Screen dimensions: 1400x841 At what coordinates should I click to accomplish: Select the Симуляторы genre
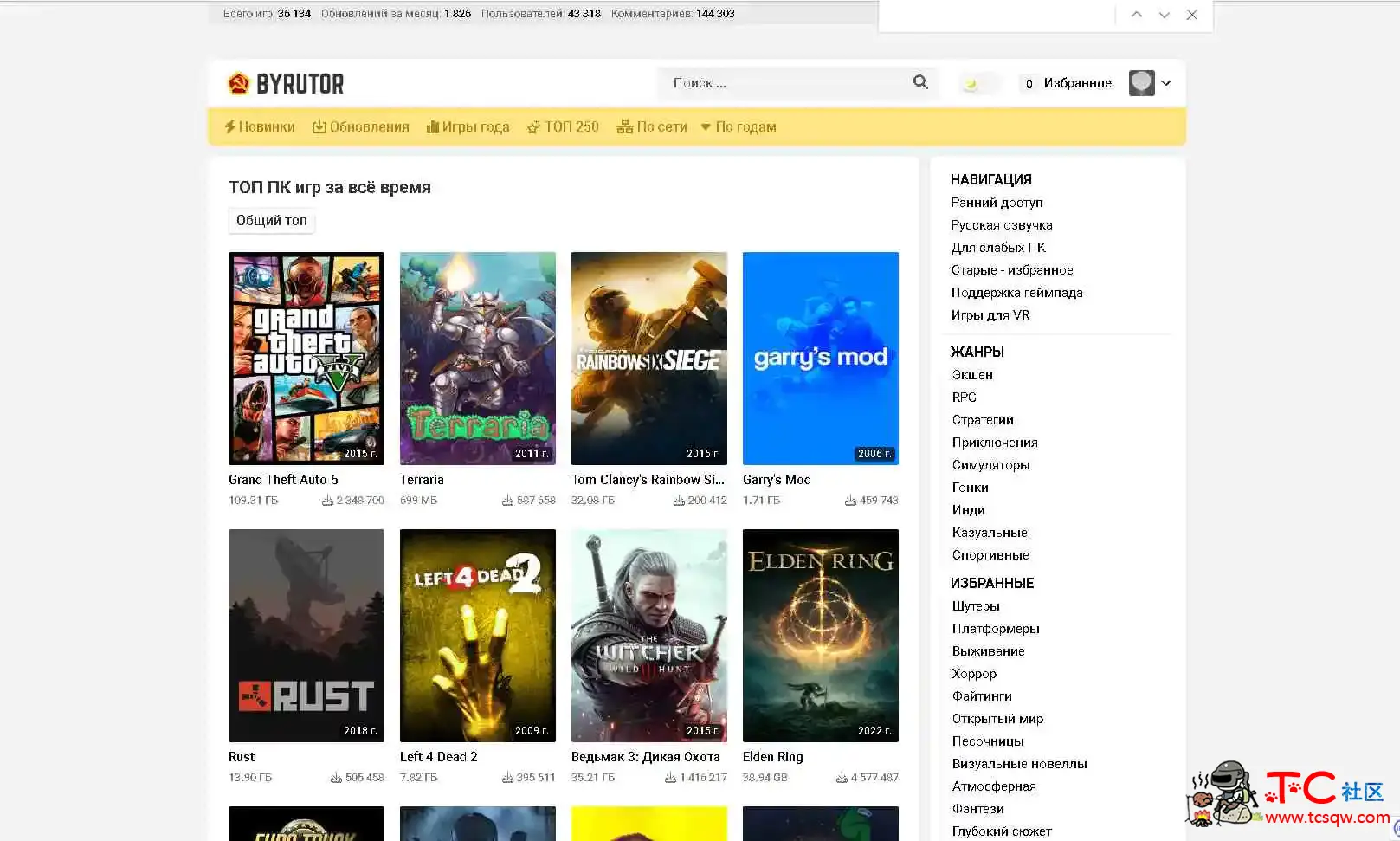[x=990, y=465]
